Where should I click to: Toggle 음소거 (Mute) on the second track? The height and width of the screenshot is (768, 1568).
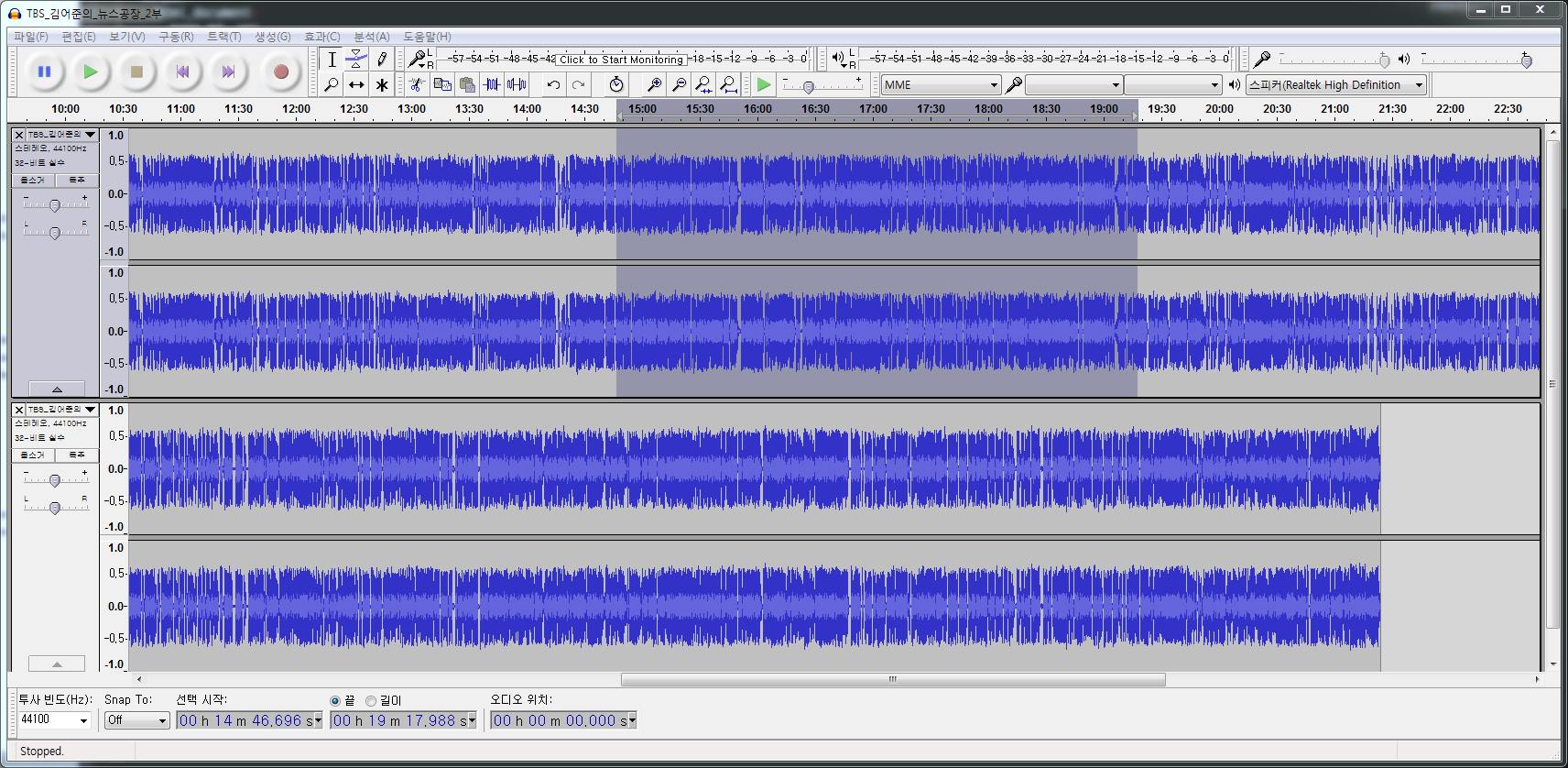coord(33,455)
